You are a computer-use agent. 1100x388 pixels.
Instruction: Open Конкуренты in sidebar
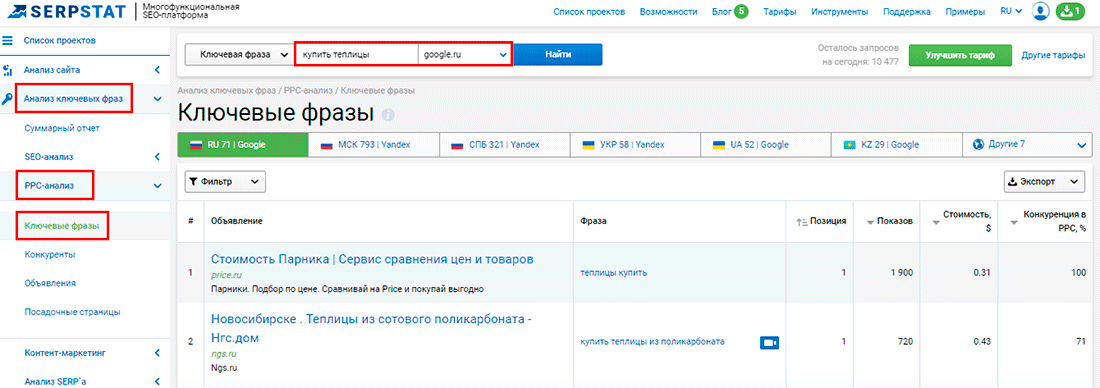click(x=50, y=255)
